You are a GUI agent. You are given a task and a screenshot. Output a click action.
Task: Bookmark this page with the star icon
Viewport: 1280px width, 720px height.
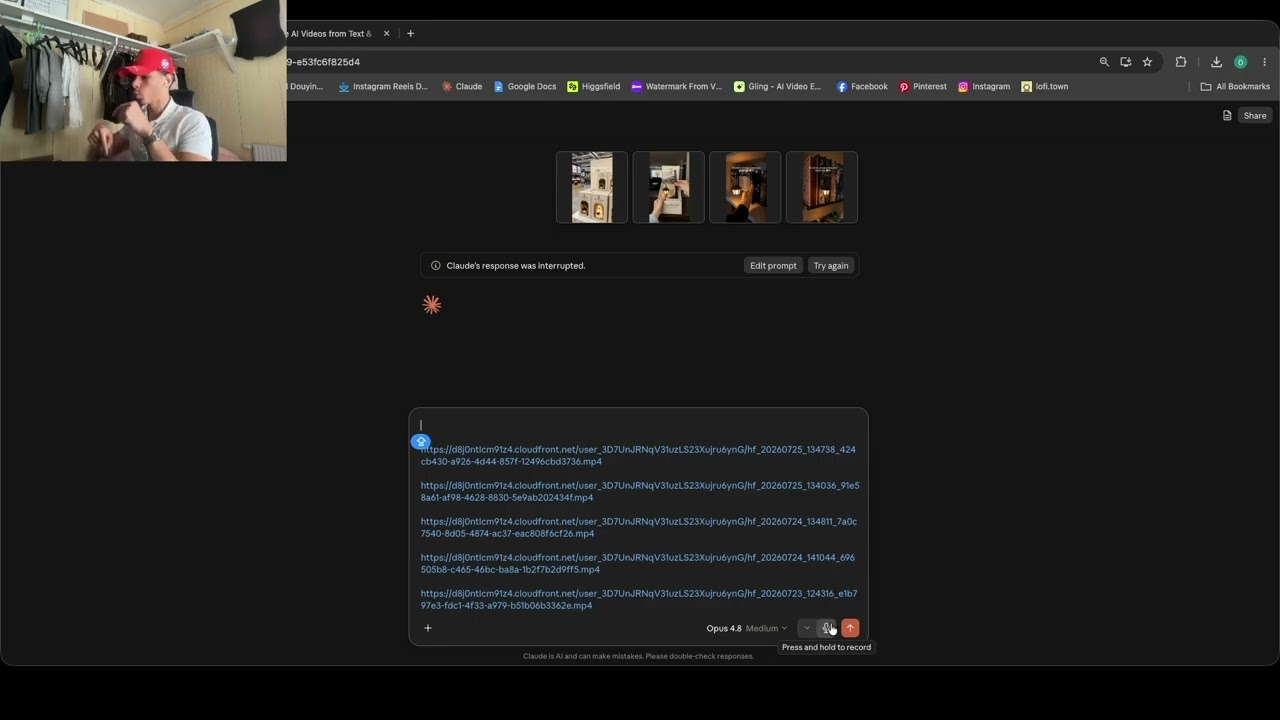(x=1147, y=62)
